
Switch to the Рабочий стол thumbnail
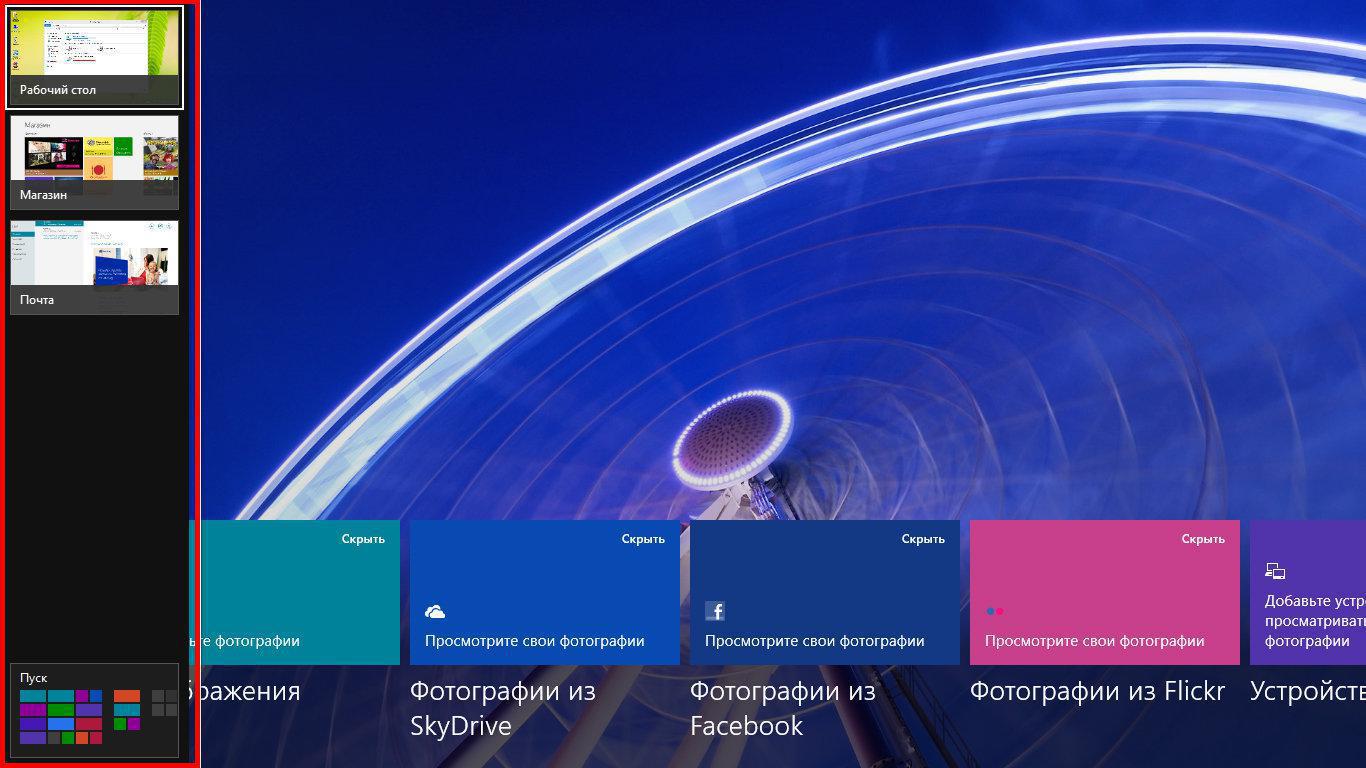pyautogui.click(x=95, y=57)
